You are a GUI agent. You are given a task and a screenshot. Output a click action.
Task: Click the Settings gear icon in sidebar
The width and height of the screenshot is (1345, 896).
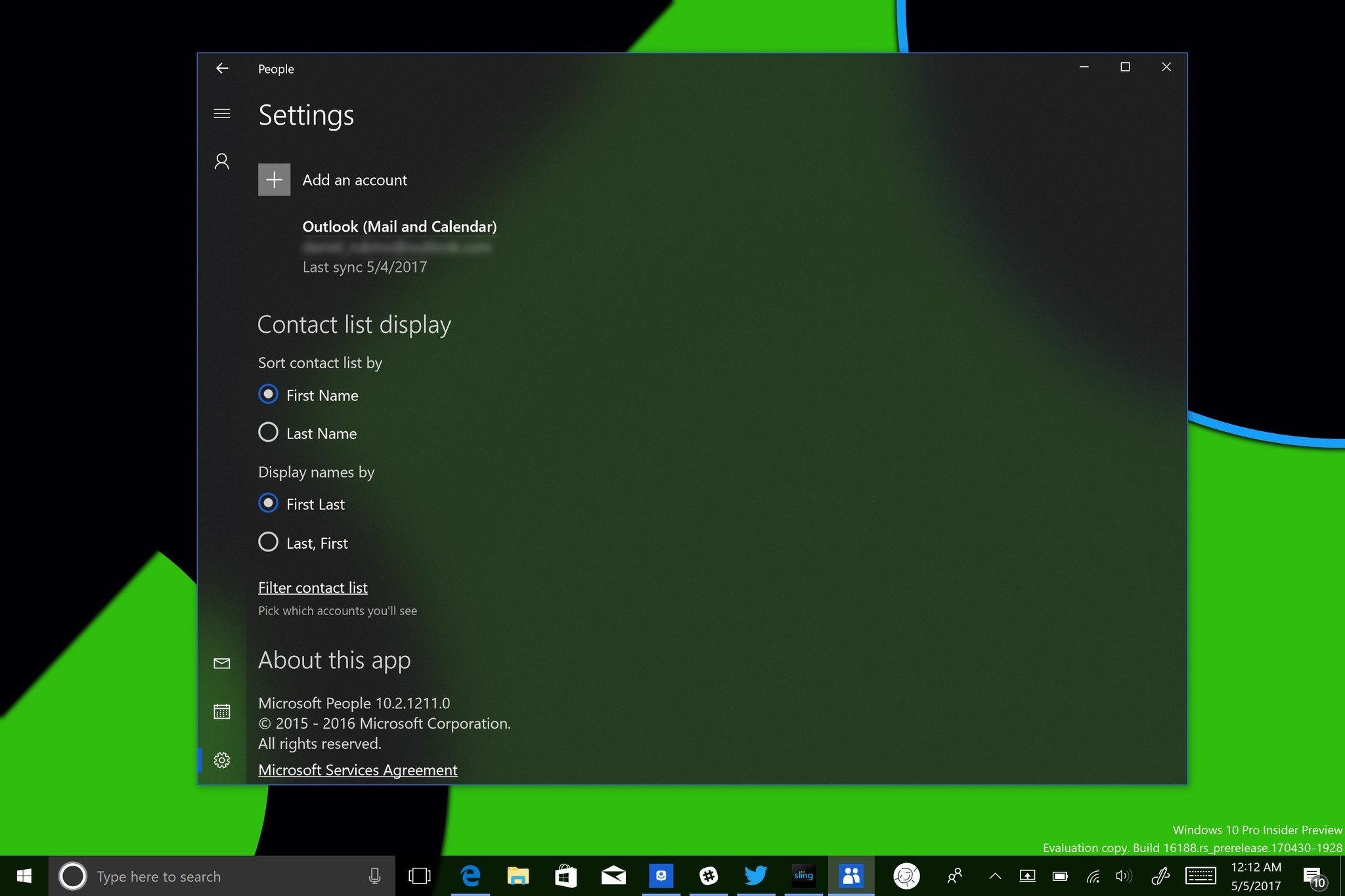(x=220, y=759)
